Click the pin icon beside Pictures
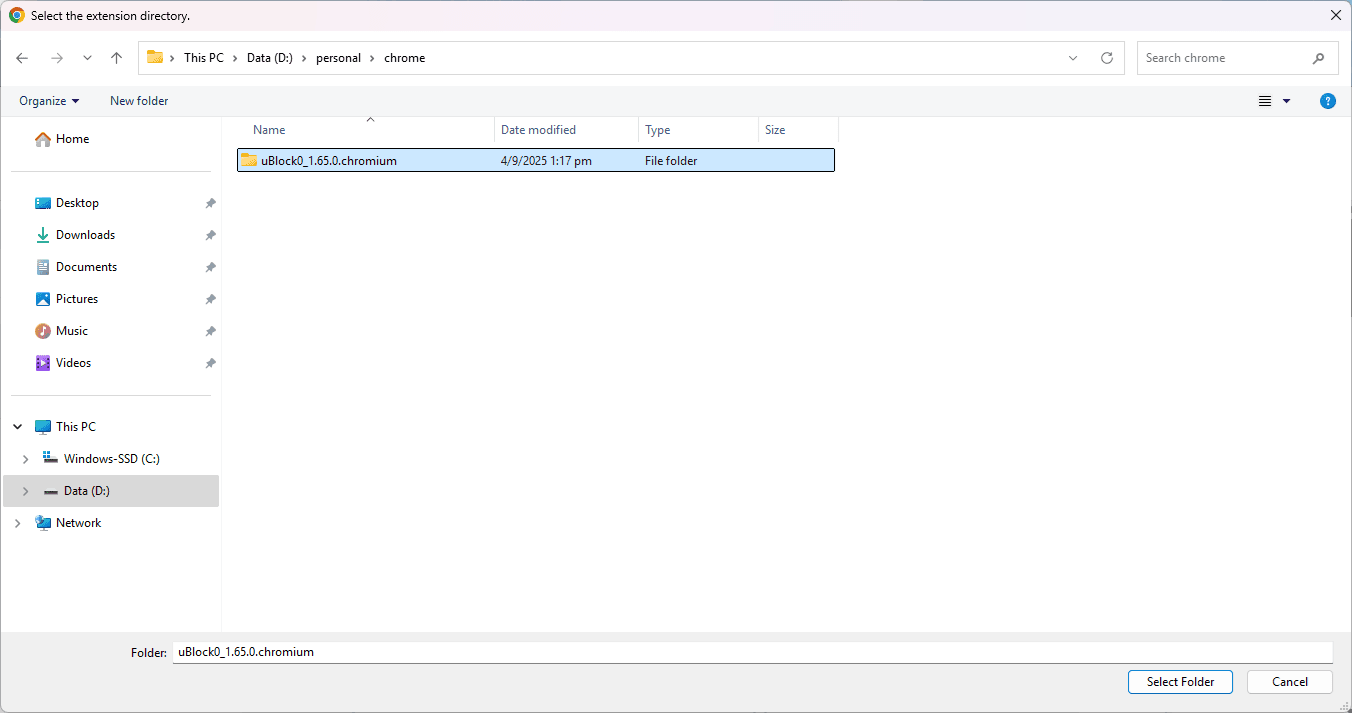 [210, 299]
